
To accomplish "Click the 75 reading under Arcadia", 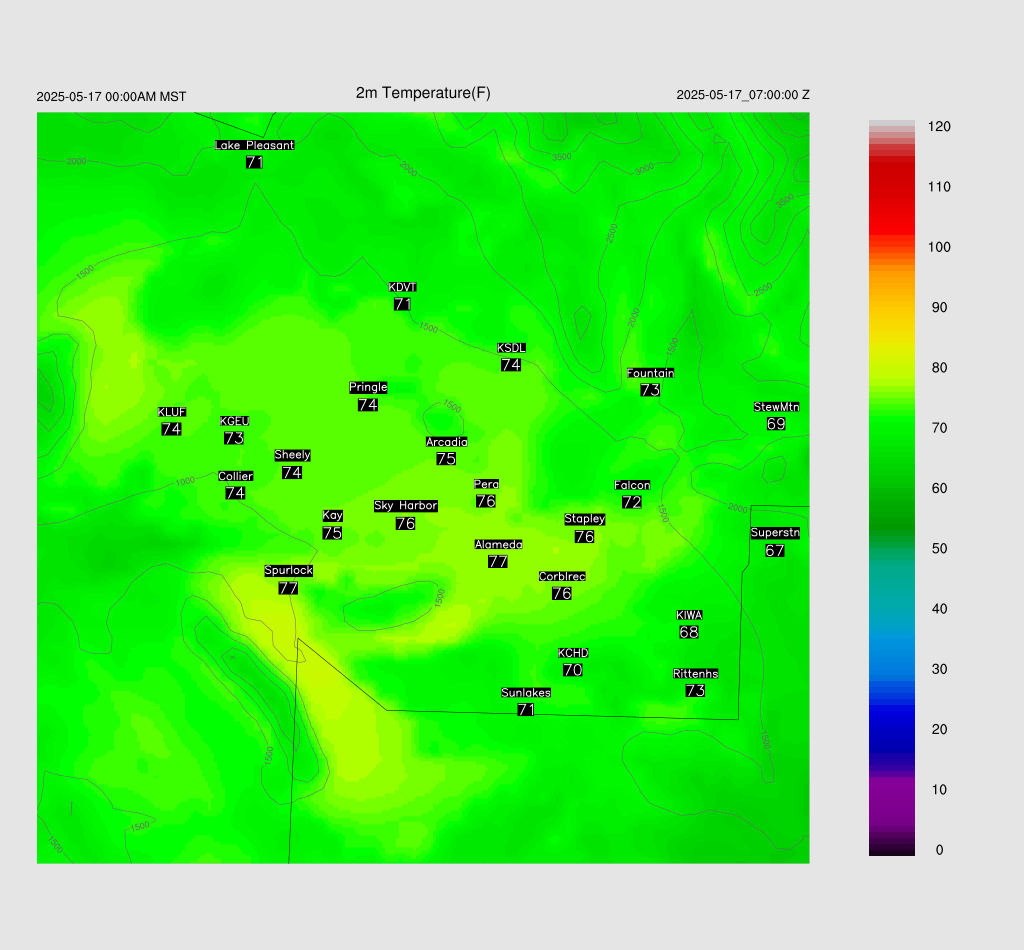I will 446,459.
